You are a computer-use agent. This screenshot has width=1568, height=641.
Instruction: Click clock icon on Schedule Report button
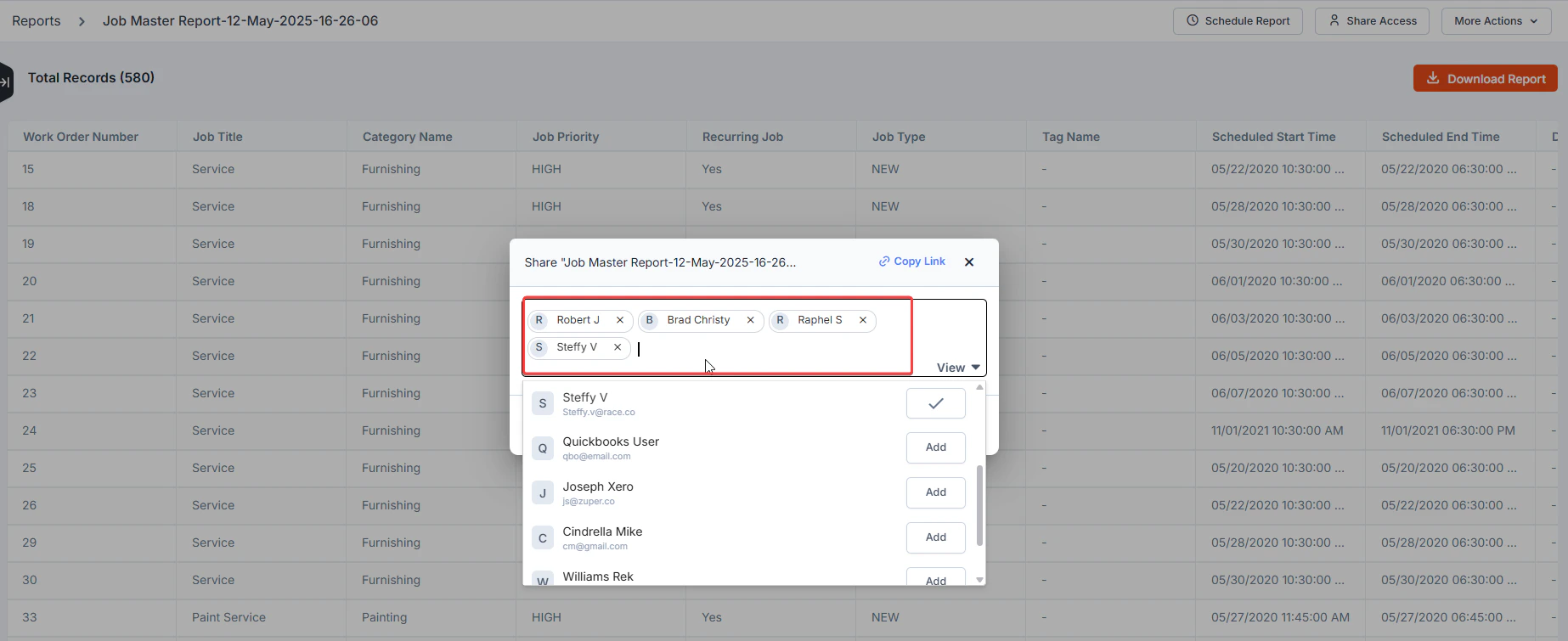(x=1193, y=20)
